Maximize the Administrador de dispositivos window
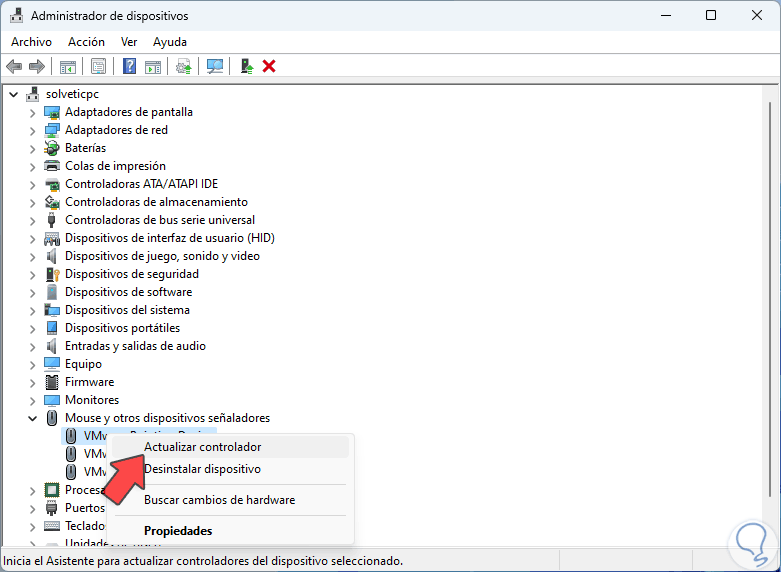The width and height of the screenshot is (781, 572). point(711,15)
